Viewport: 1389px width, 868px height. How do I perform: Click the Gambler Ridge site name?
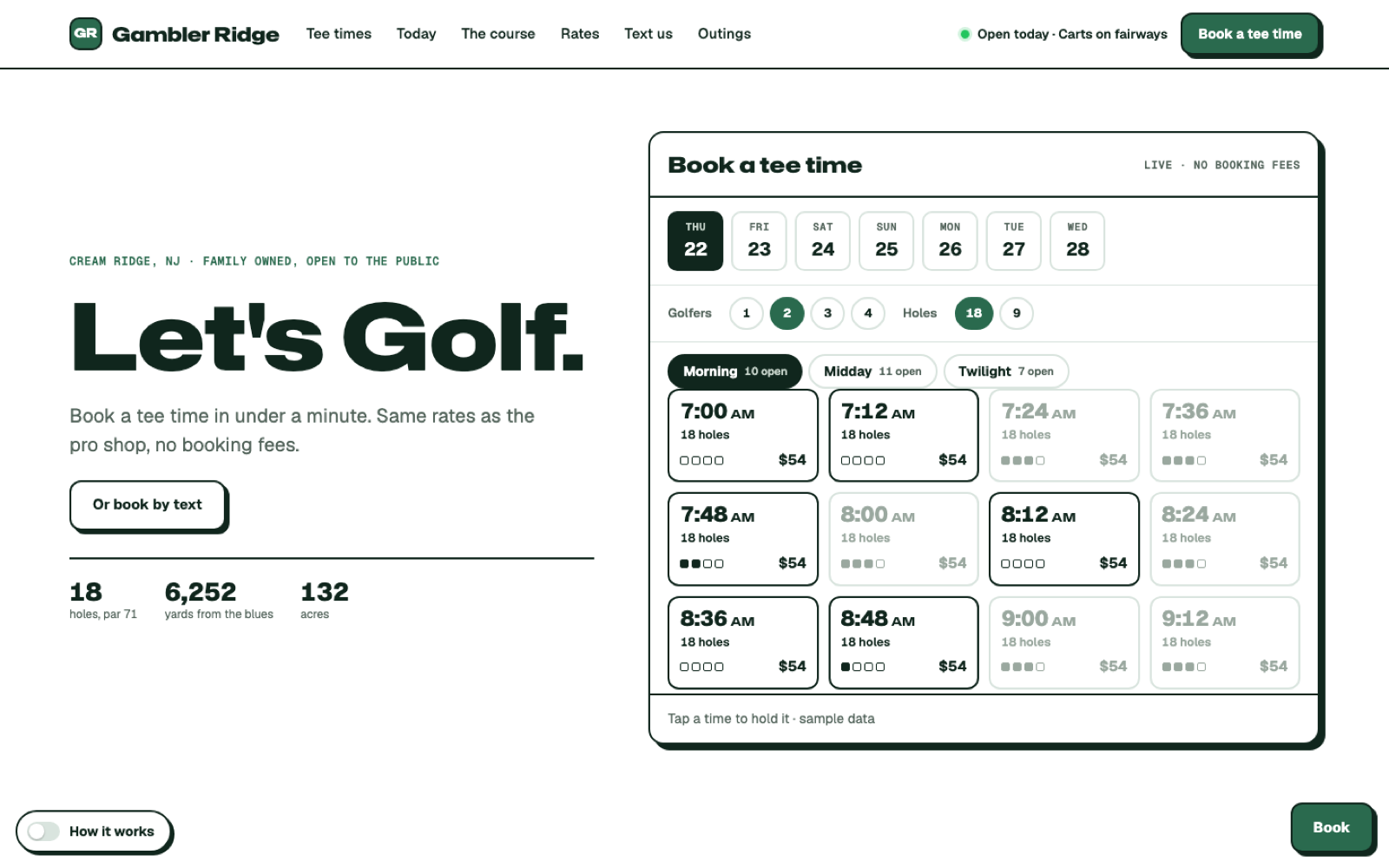(x=195, y=35)
